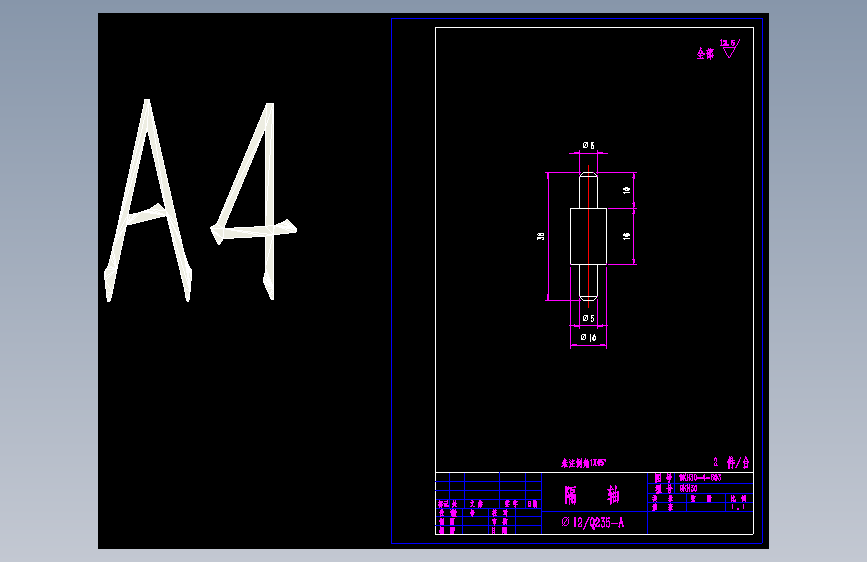Click the part name 隔轴 in title block
This screenshot has width=867, height=562.
[592, 495]
